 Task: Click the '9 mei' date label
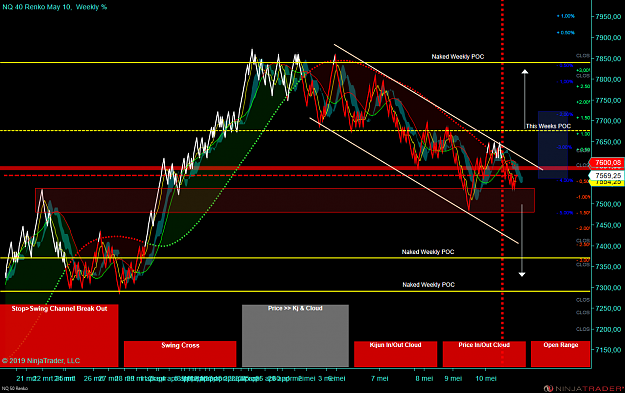(453, 379)
